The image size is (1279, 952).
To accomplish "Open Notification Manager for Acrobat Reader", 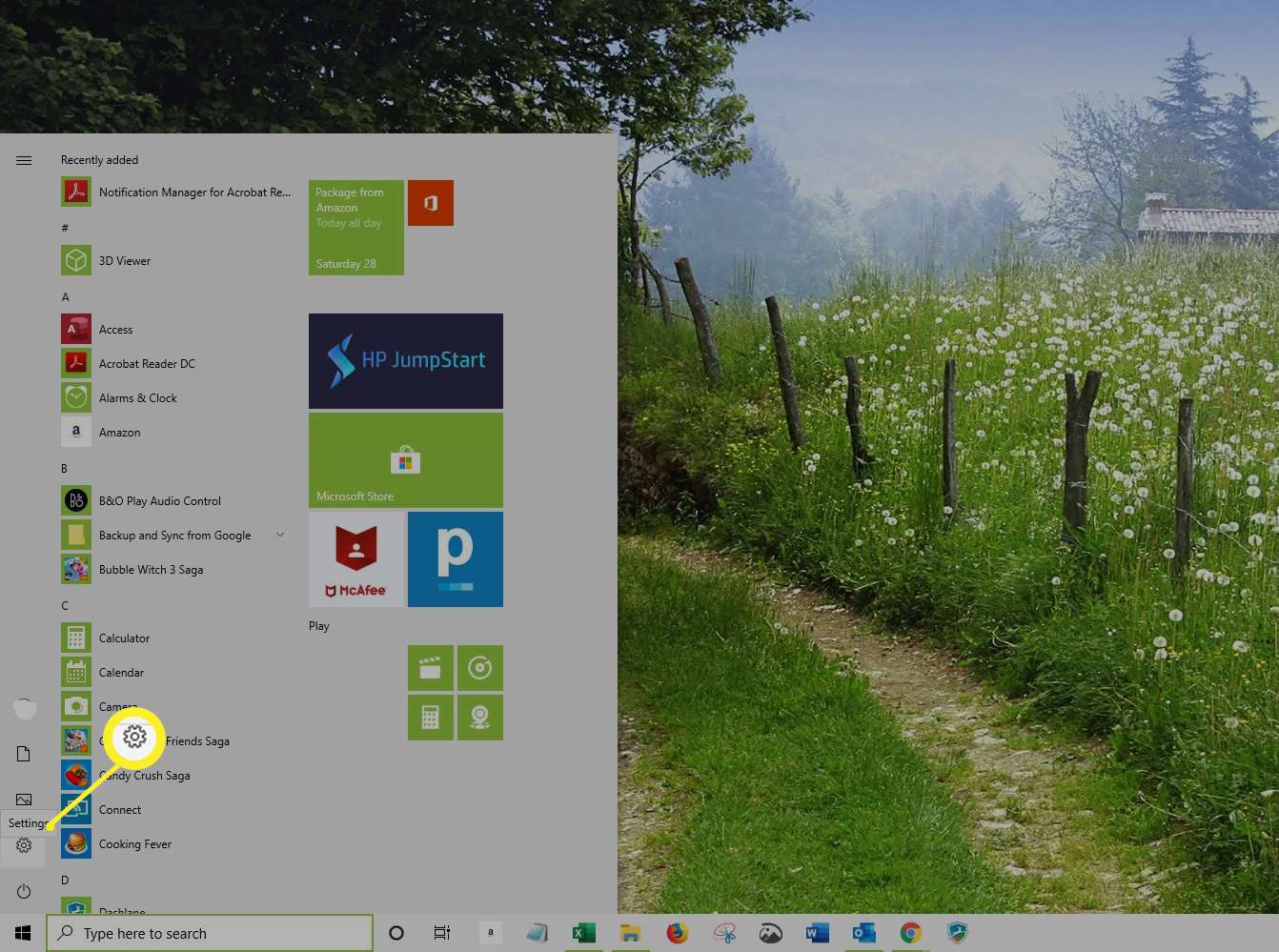I will pyautogui.click(x=175, y=192).
